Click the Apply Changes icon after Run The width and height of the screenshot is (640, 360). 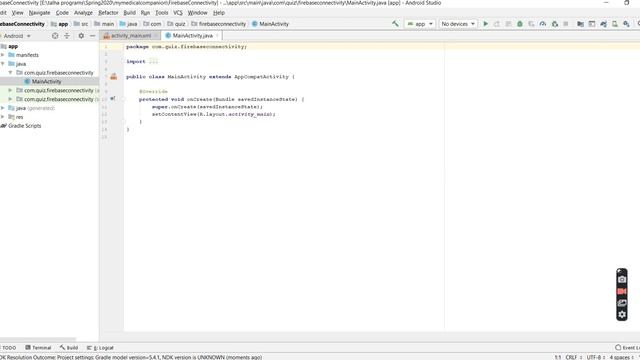pyautogui.click(x=497, y=24)
